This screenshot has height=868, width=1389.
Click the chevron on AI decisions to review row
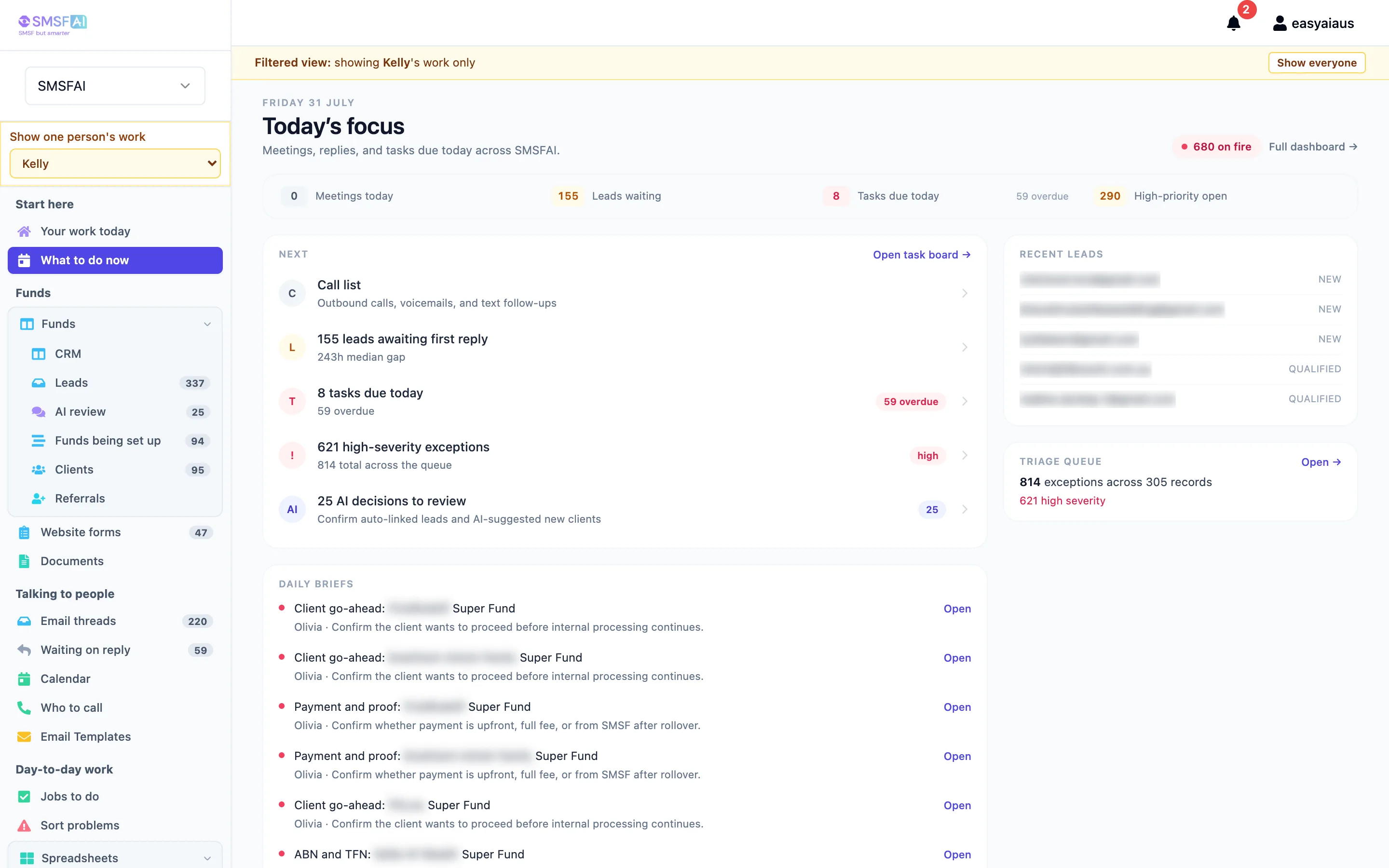[x=965, y=509]
